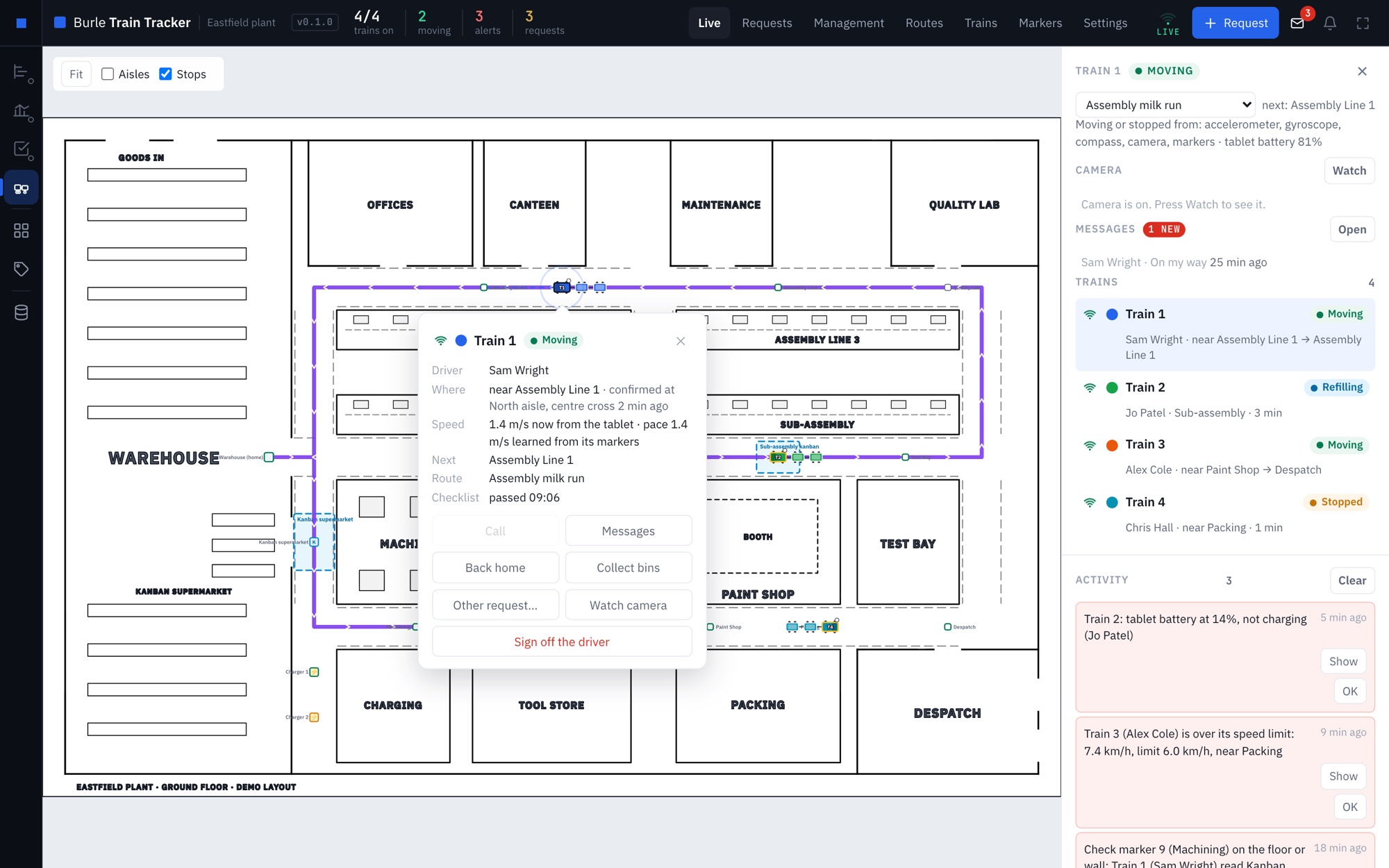Viewport: 1389px width, 868px height.
Task: Open the Management tab
Action: tap(849, 23)
